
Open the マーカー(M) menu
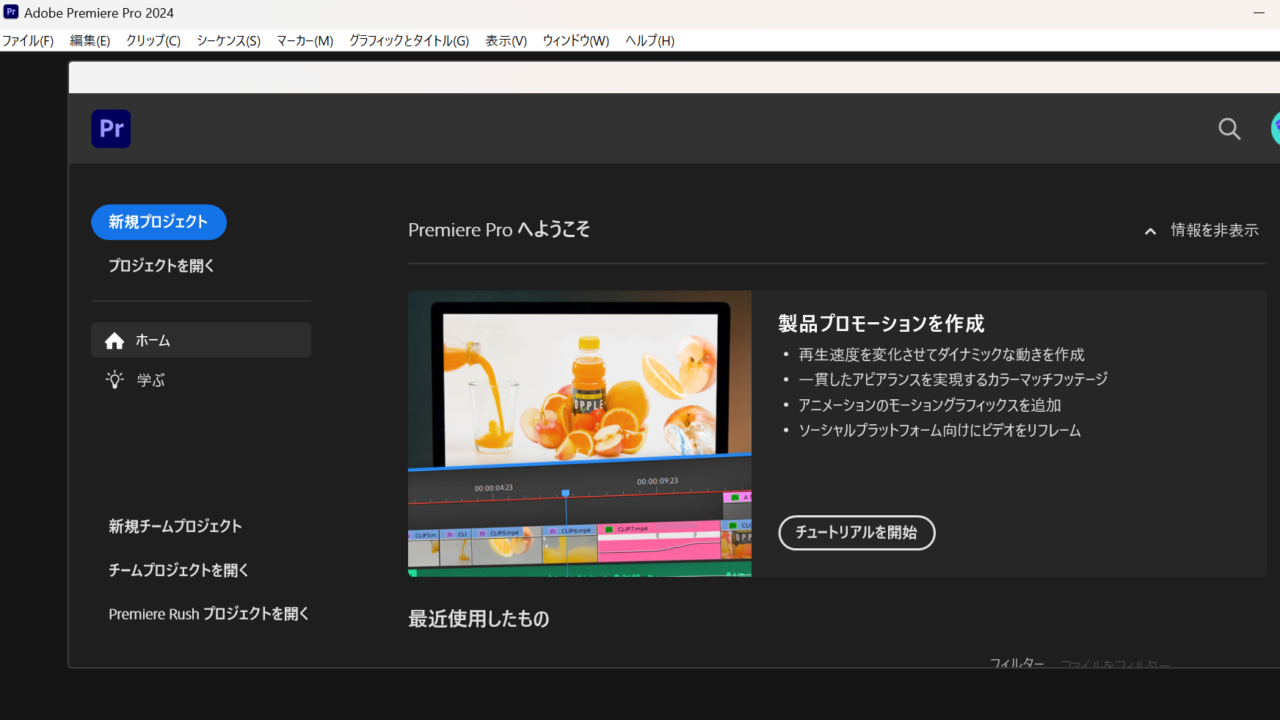coord(304,41)
